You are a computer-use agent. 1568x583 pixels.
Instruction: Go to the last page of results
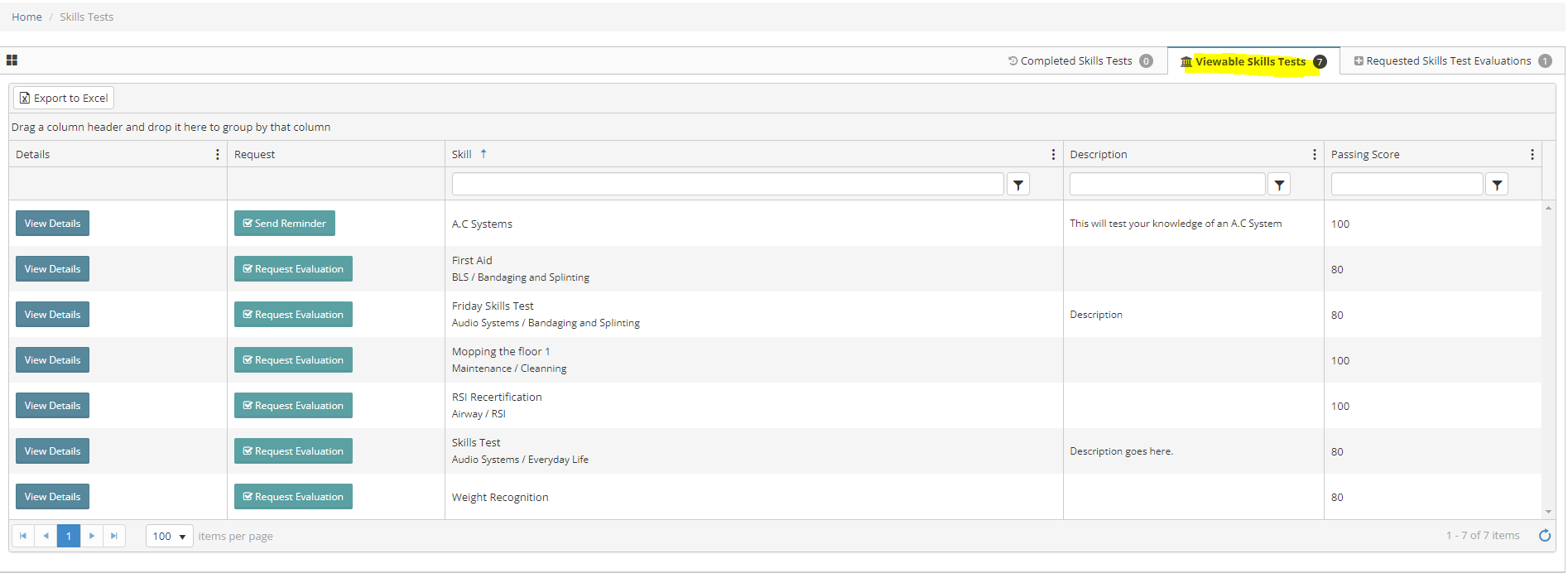coord(114,536)
